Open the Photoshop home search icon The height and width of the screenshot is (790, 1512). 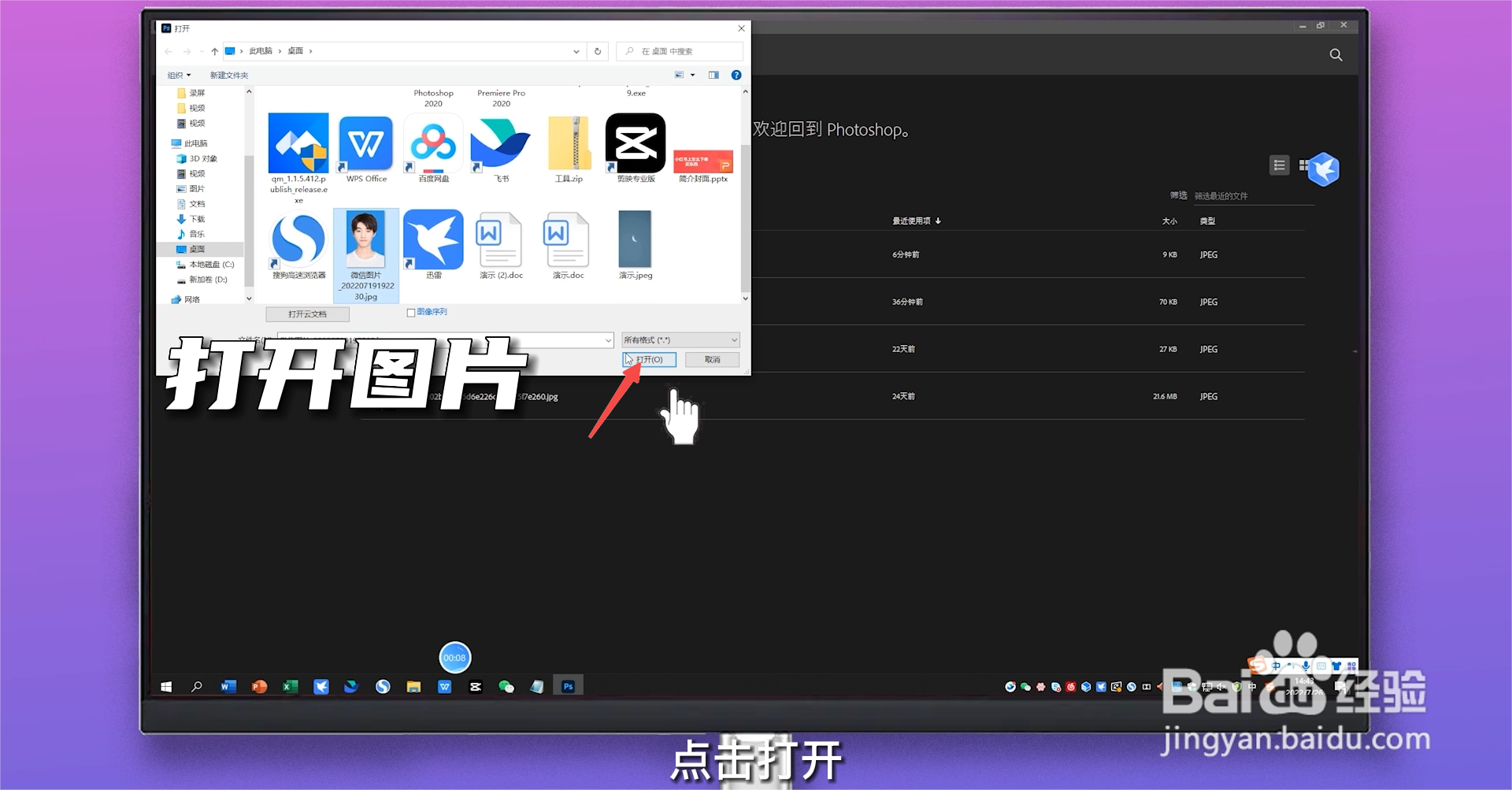tap(1336, 55)
